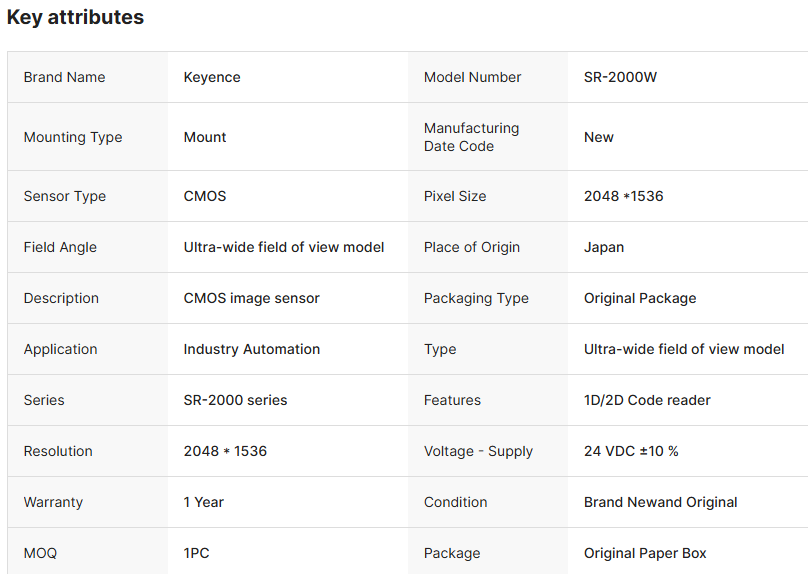Screen dimensions: 808x574
Task: Select the 1PC MOQ value
Action: tap(197, 553)
